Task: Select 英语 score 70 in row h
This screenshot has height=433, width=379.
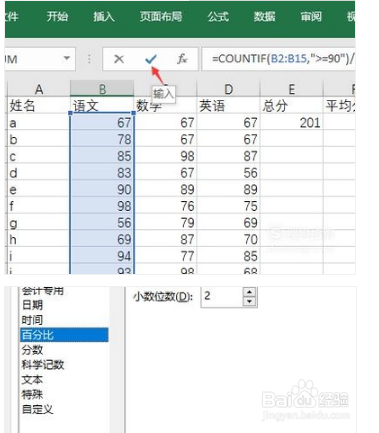Action: [x=228, y=239]
